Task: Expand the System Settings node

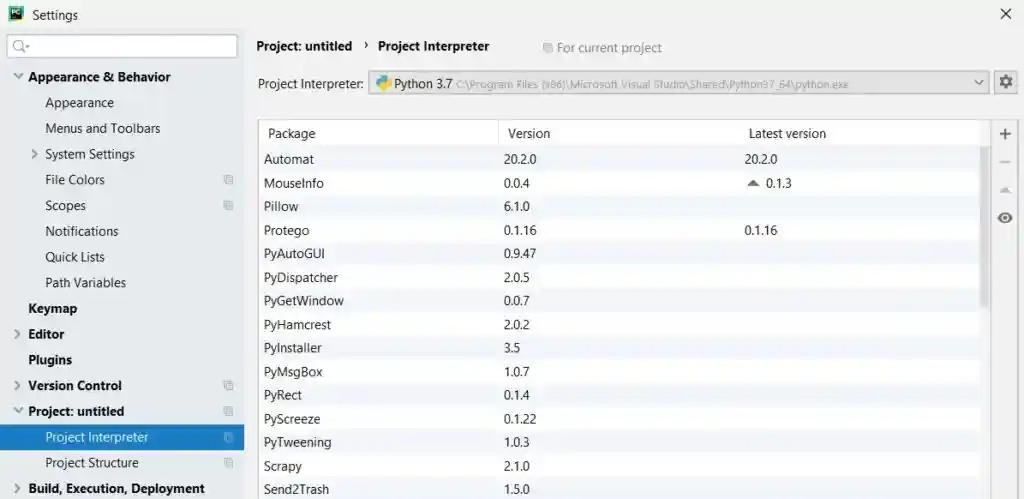Action: click(35, 154)
